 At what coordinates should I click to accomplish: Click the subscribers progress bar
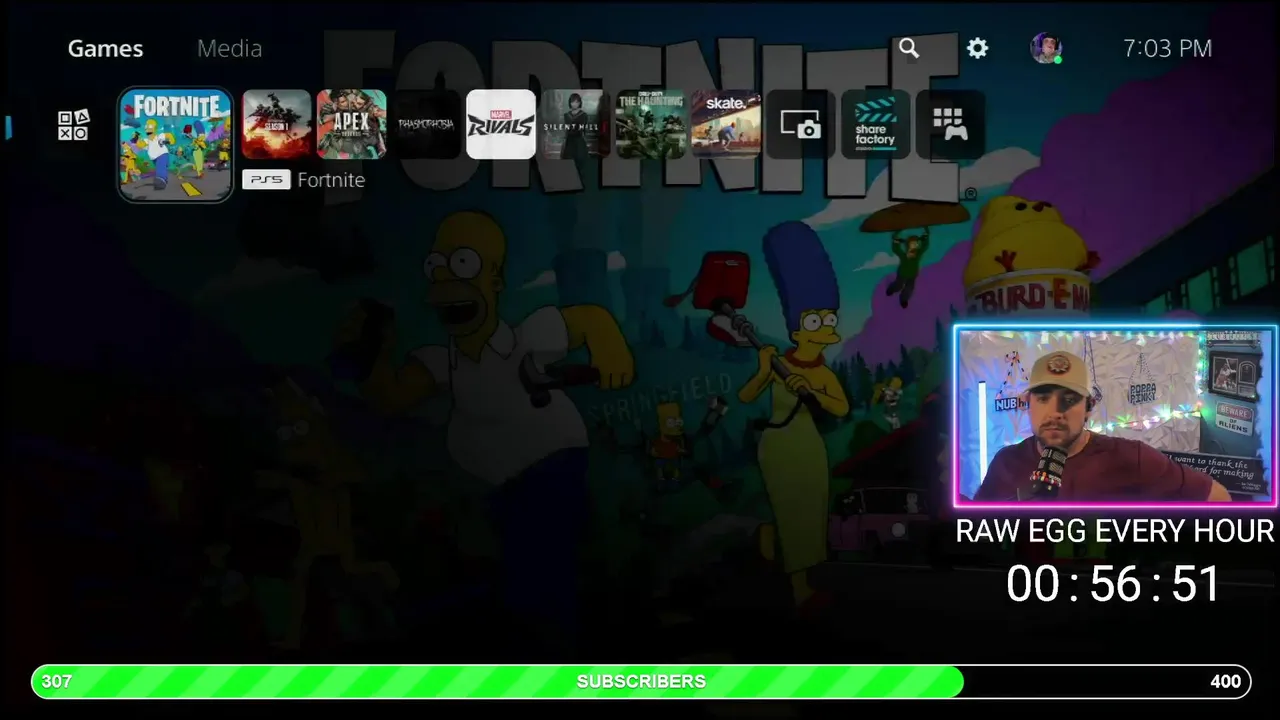(x=641, y=681)
